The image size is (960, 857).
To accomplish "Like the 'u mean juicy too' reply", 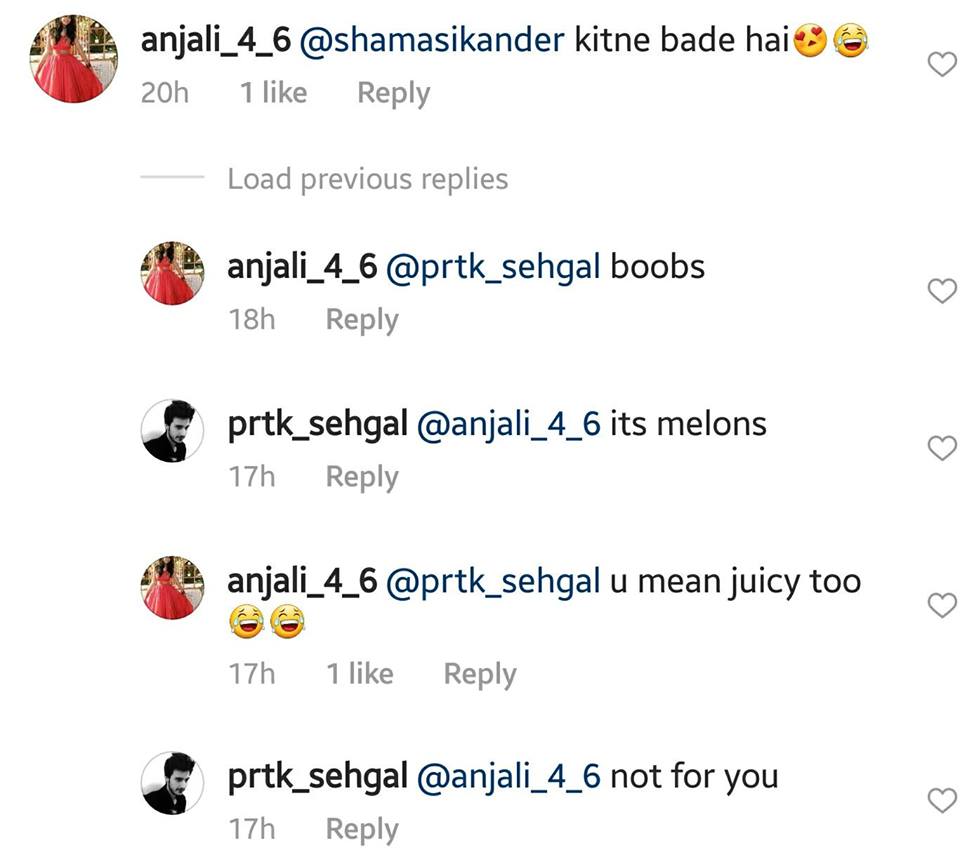I will pos(942,605).
